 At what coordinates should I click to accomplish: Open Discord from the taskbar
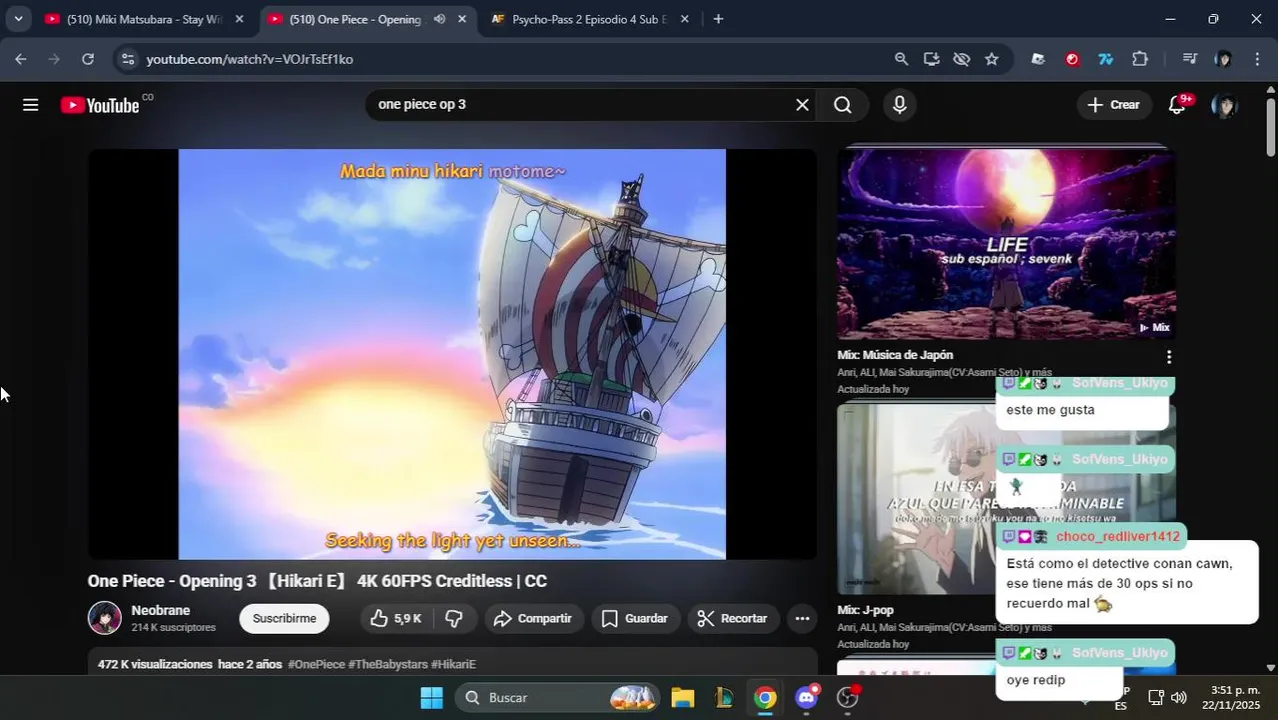(807, 697)
